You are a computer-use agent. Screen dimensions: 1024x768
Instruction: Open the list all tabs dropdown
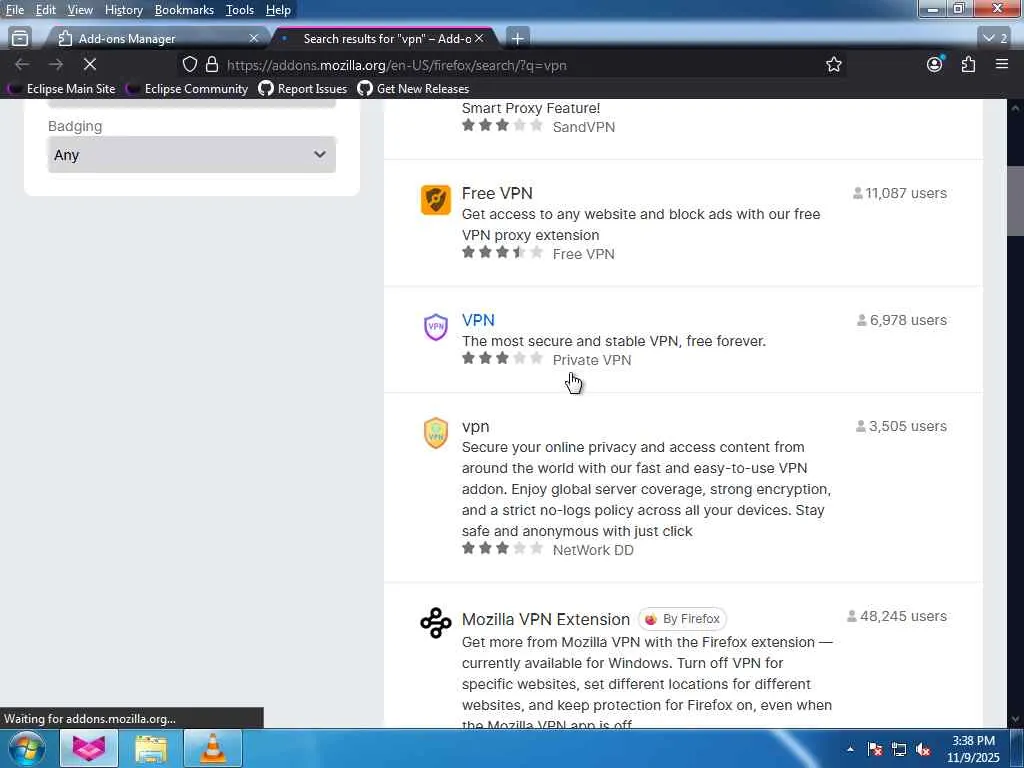point(996,39)
